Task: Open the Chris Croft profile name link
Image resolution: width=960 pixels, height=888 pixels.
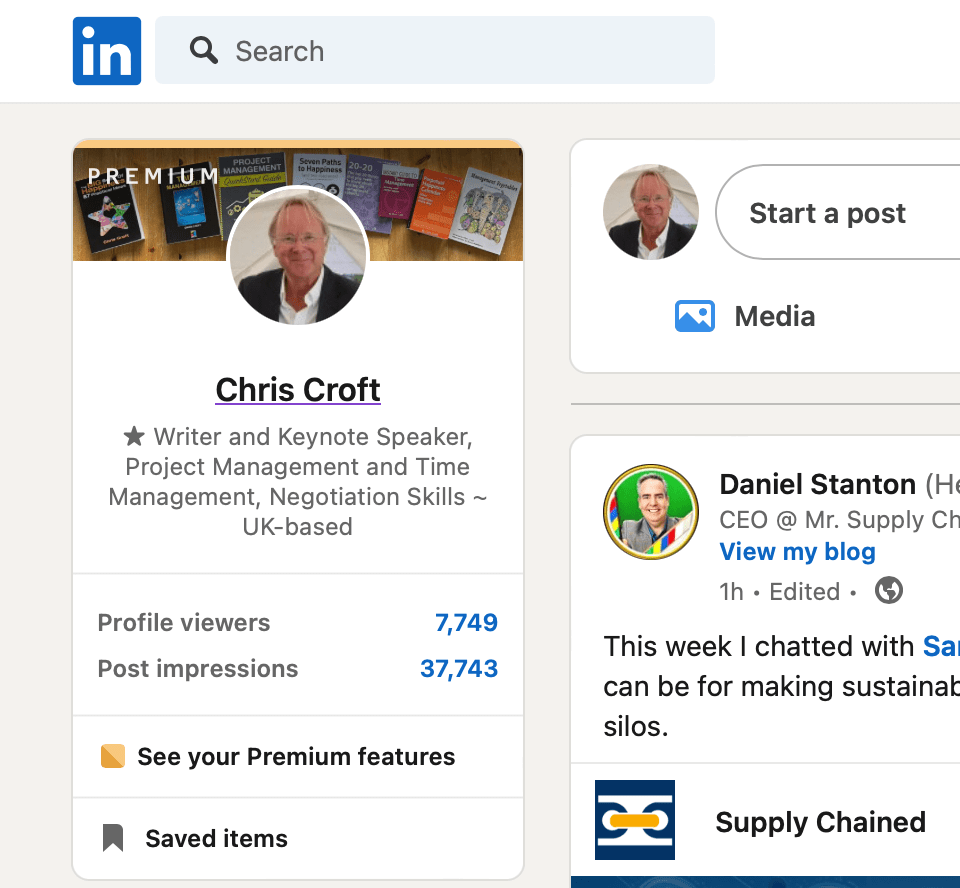Action: point(298,389)
